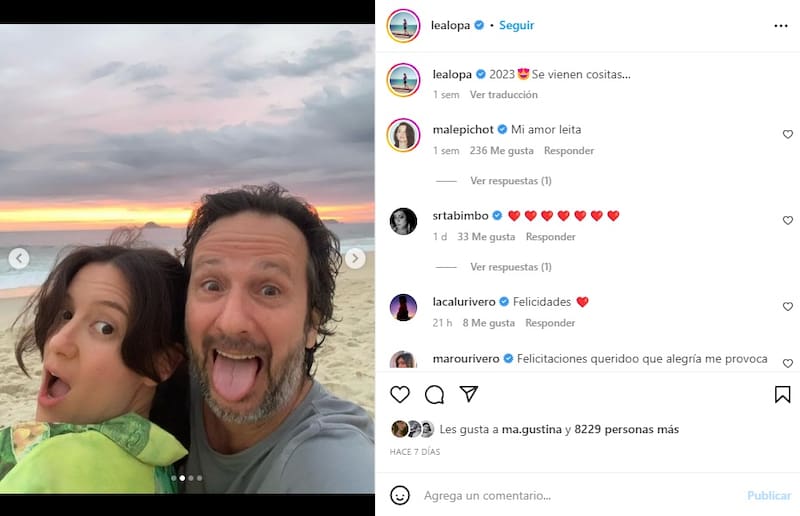800x516 pixels.
Task: Open lealopa's profile picture in header
Action: [x=403, y=26]
